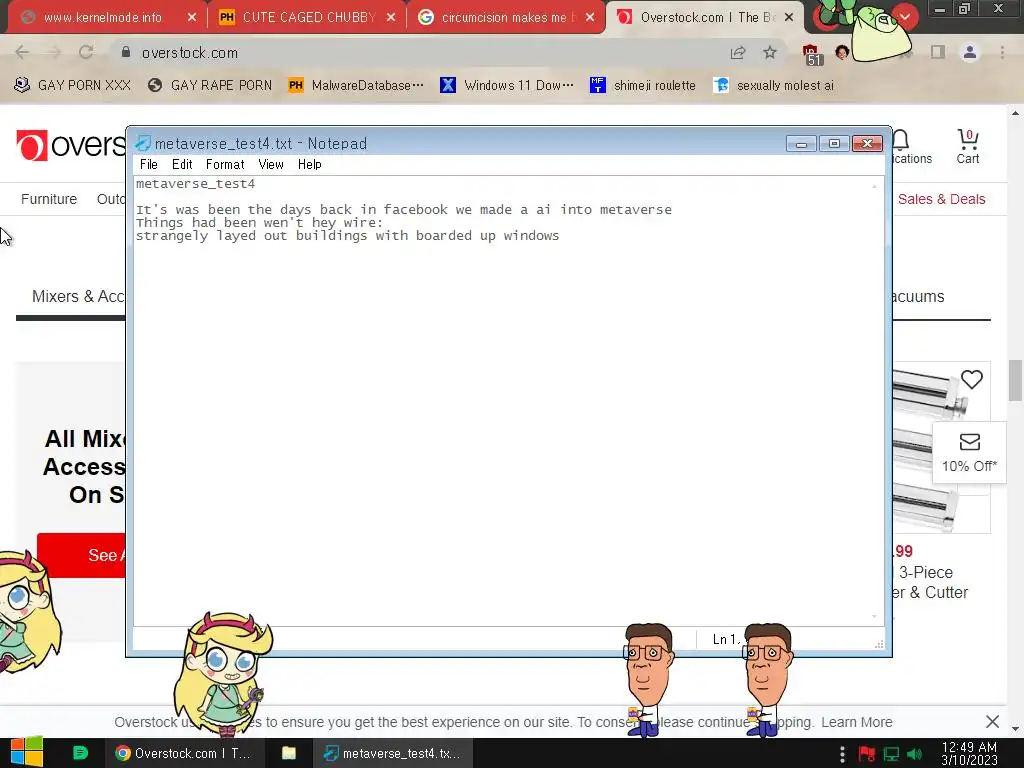The height and width of the screenshot is (768, 1024).
Task: View site security lock info
Action: pos(126,52)
